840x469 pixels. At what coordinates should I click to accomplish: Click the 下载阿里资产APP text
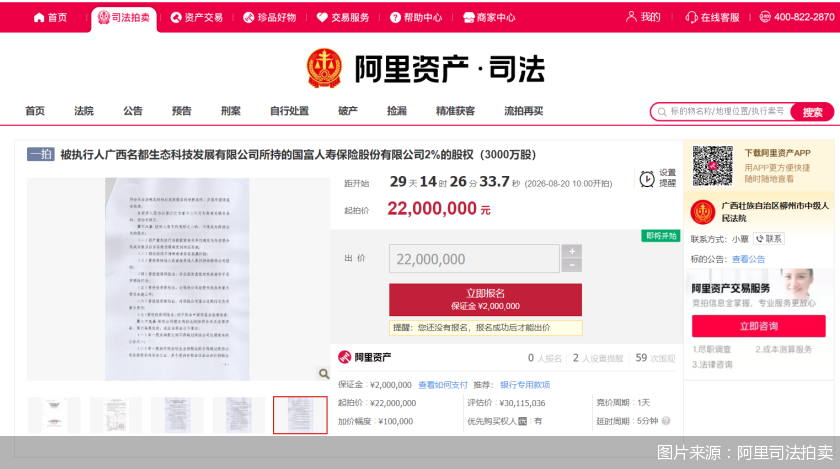pyautogui.click(x=777, y=153)
